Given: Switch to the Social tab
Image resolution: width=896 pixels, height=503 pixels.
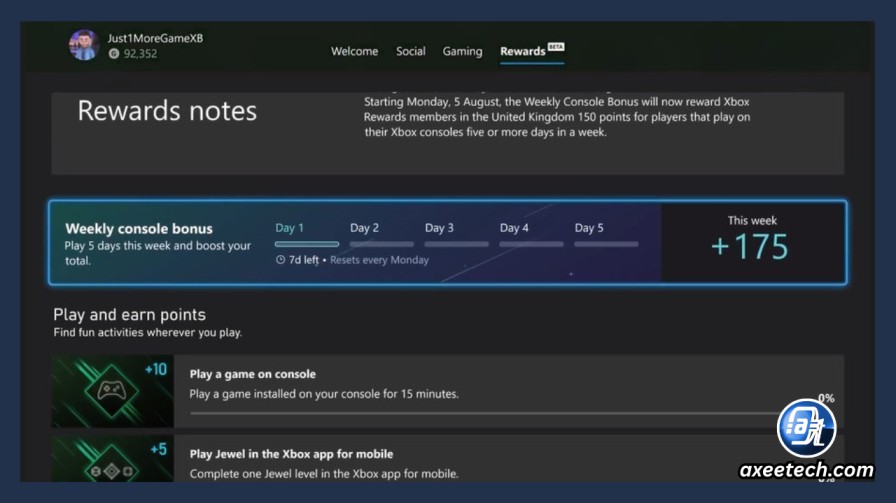Looking at the screenshot, I should click(410, 51).
